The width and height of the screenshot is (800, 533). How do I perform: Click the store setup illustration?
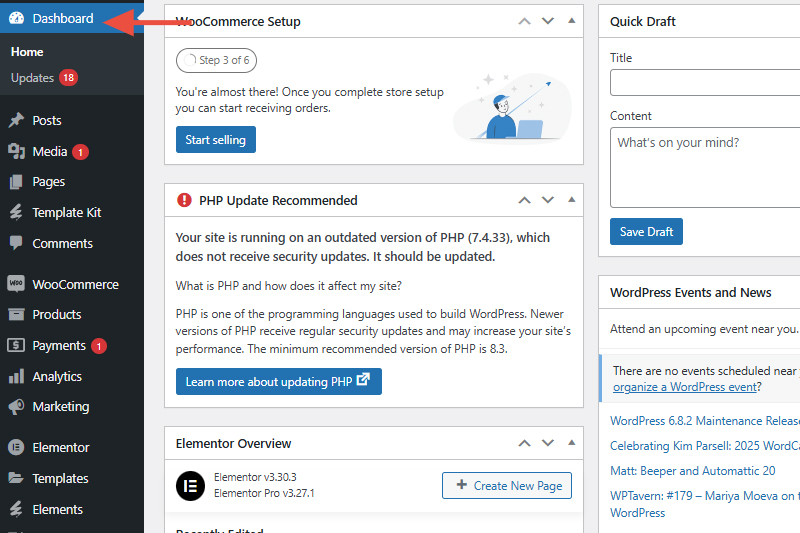click(513, 107)
